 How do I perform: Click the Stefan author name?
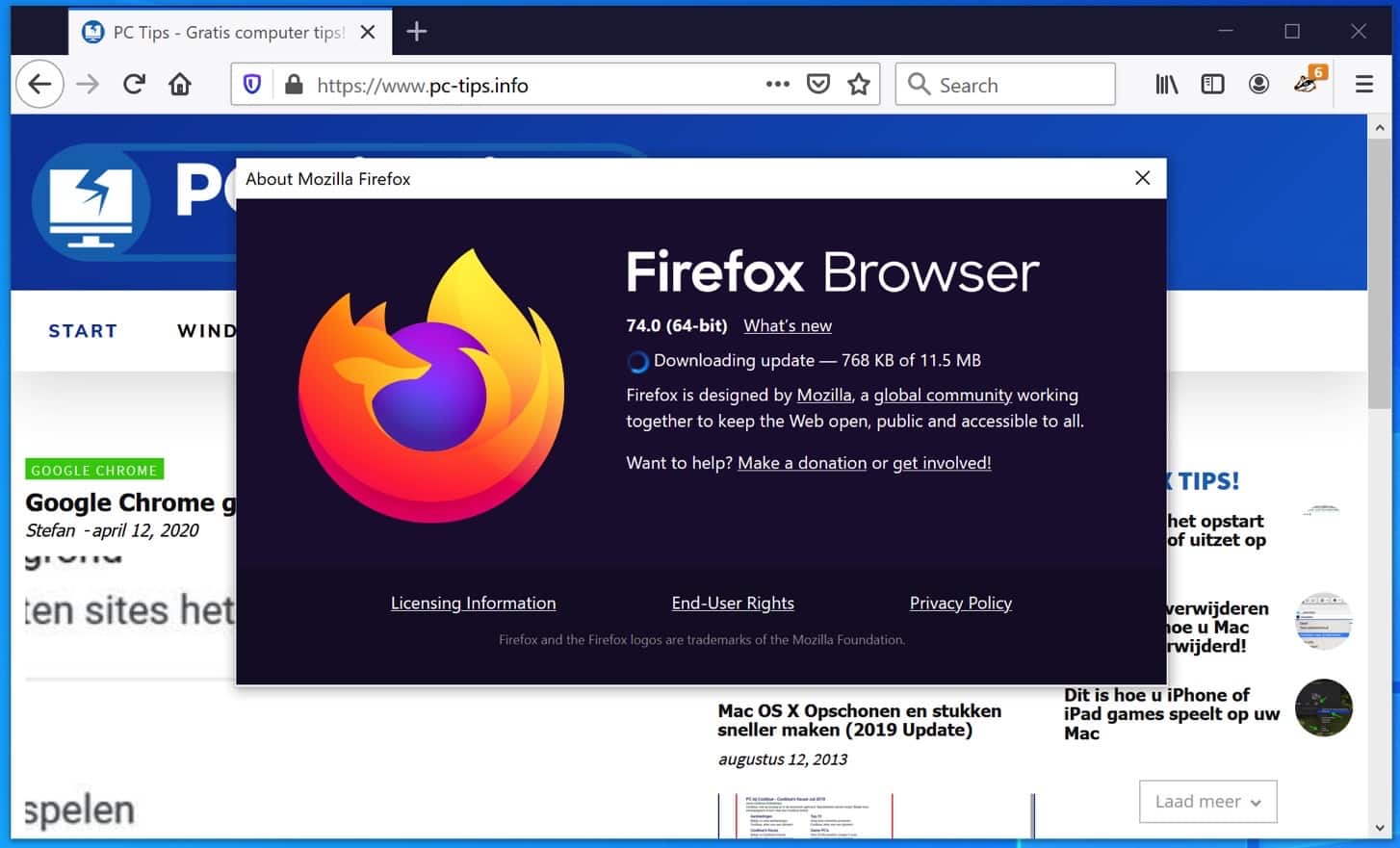pyautogui.click(x=50, y=530)
